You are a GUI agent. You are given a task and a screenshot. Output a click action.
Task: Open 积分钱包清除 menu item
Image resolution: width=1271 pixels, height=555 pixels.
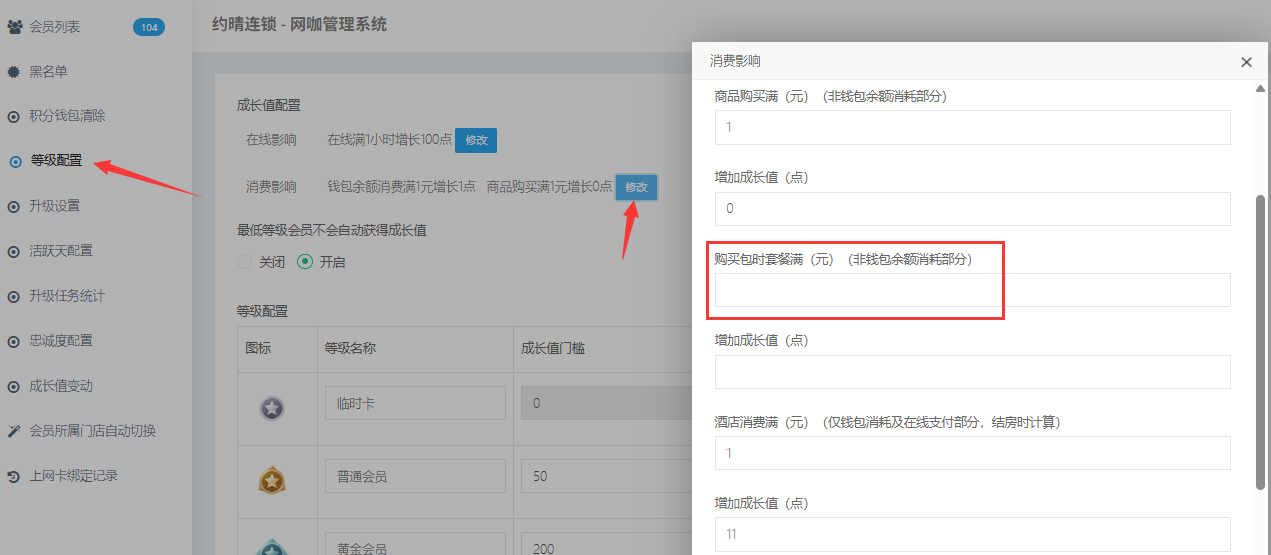(x=67, y=116)
